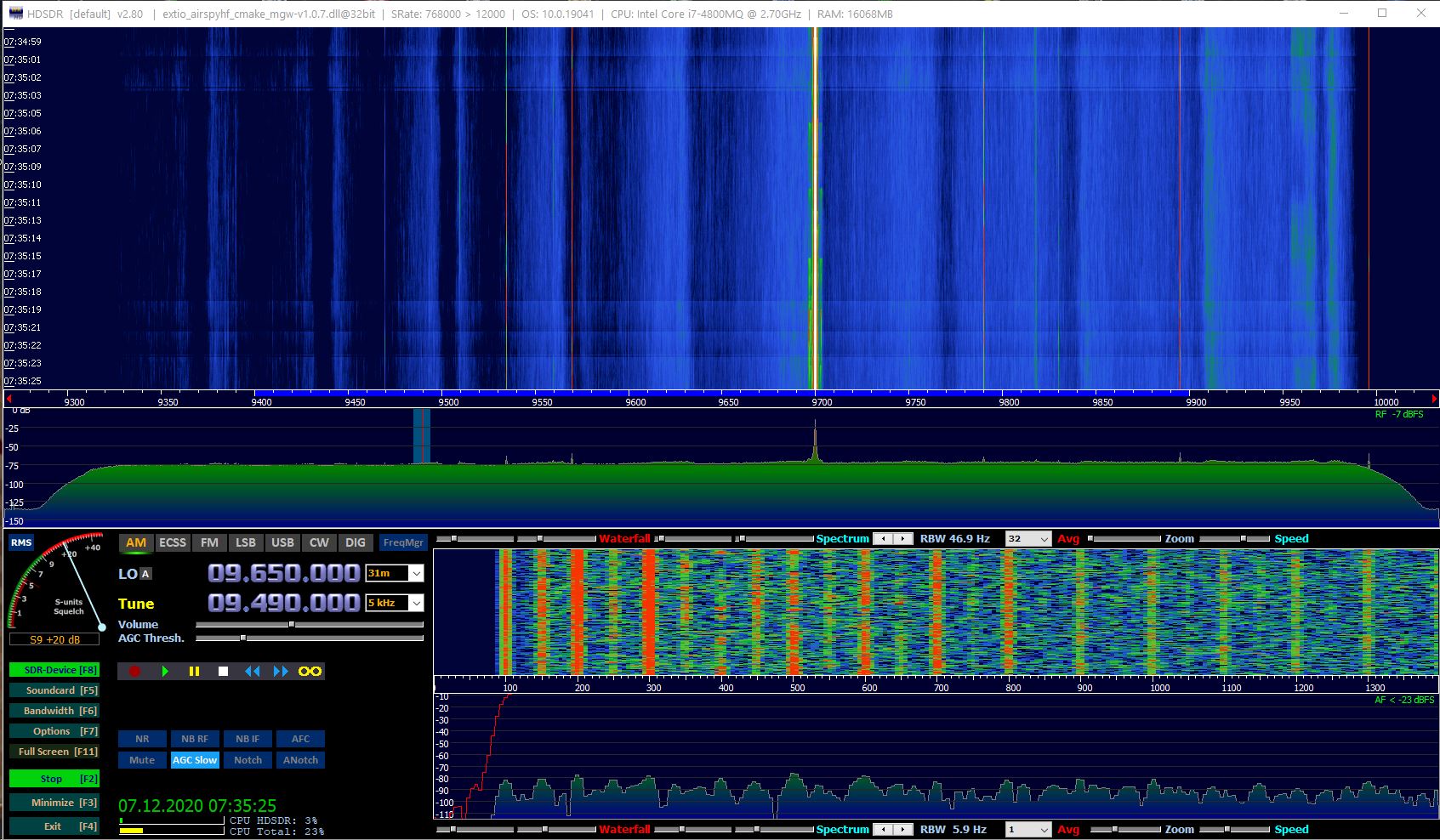Viewport: 1440px width, 840px height.
Task: Toggle the LO A selector button
Action: (x=145, y=574)
